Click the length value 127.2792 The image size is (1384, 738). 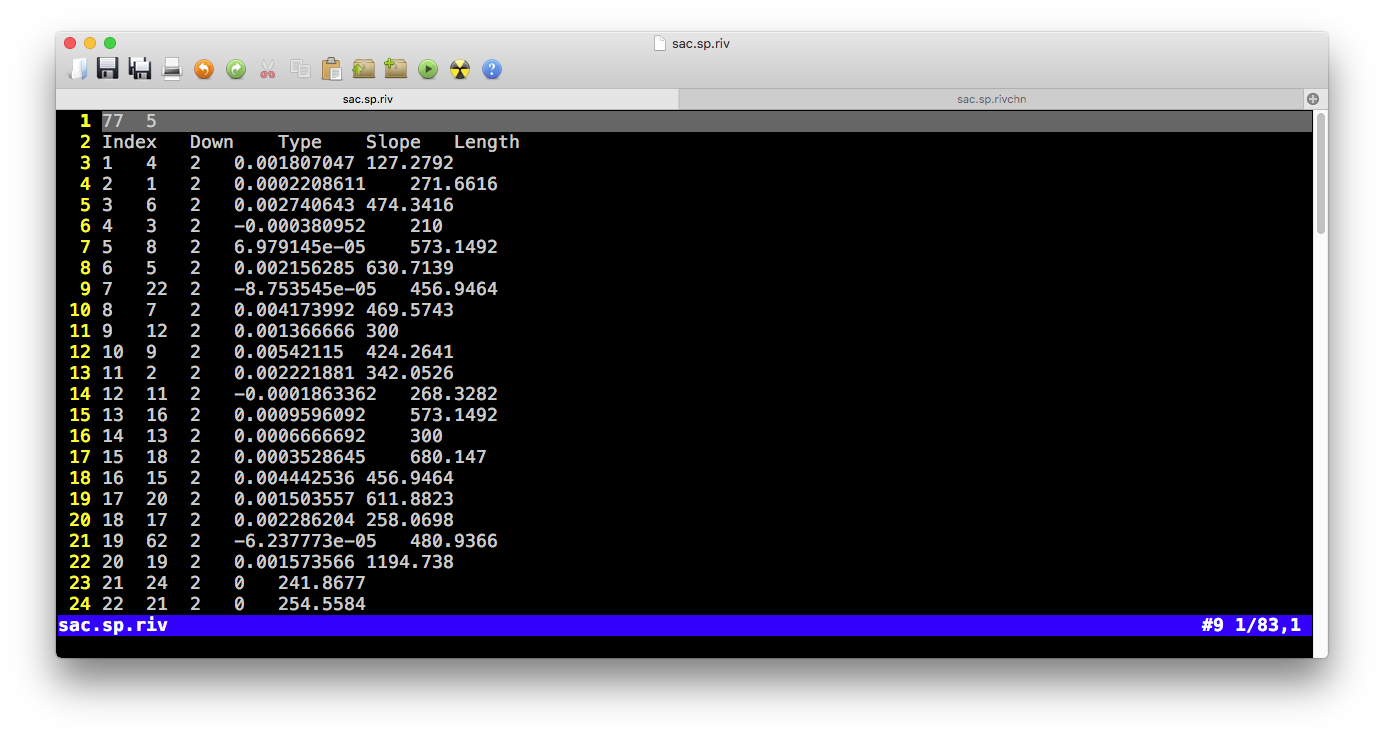tap(410, 163)
